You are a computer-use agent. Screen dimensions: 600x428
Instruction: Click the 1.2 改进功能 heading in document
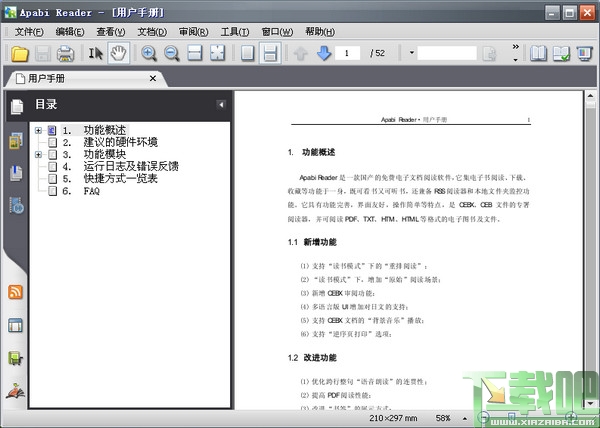[x=312, y=358]
